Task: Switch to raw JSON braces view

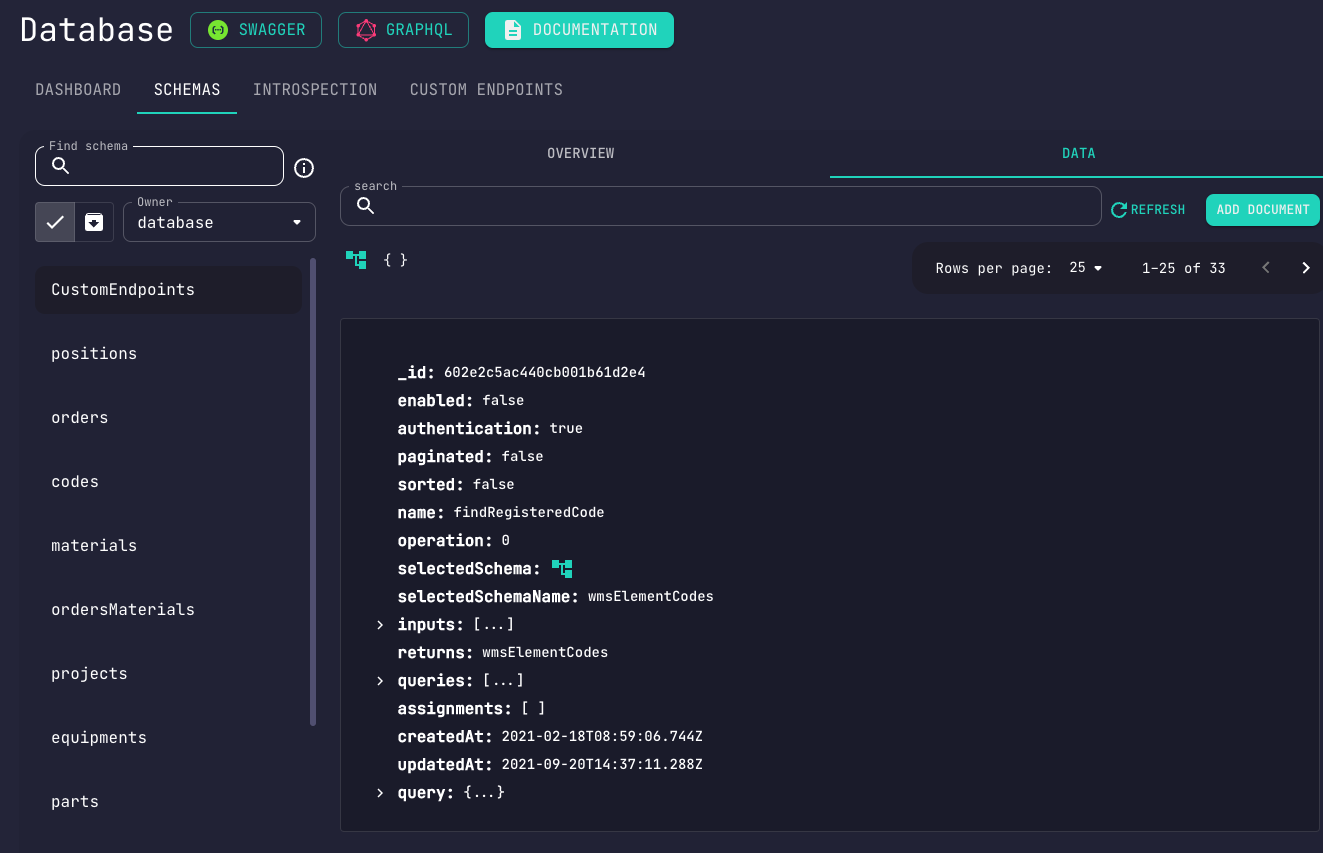Action: pyautogui.click(x=396, y=259)
